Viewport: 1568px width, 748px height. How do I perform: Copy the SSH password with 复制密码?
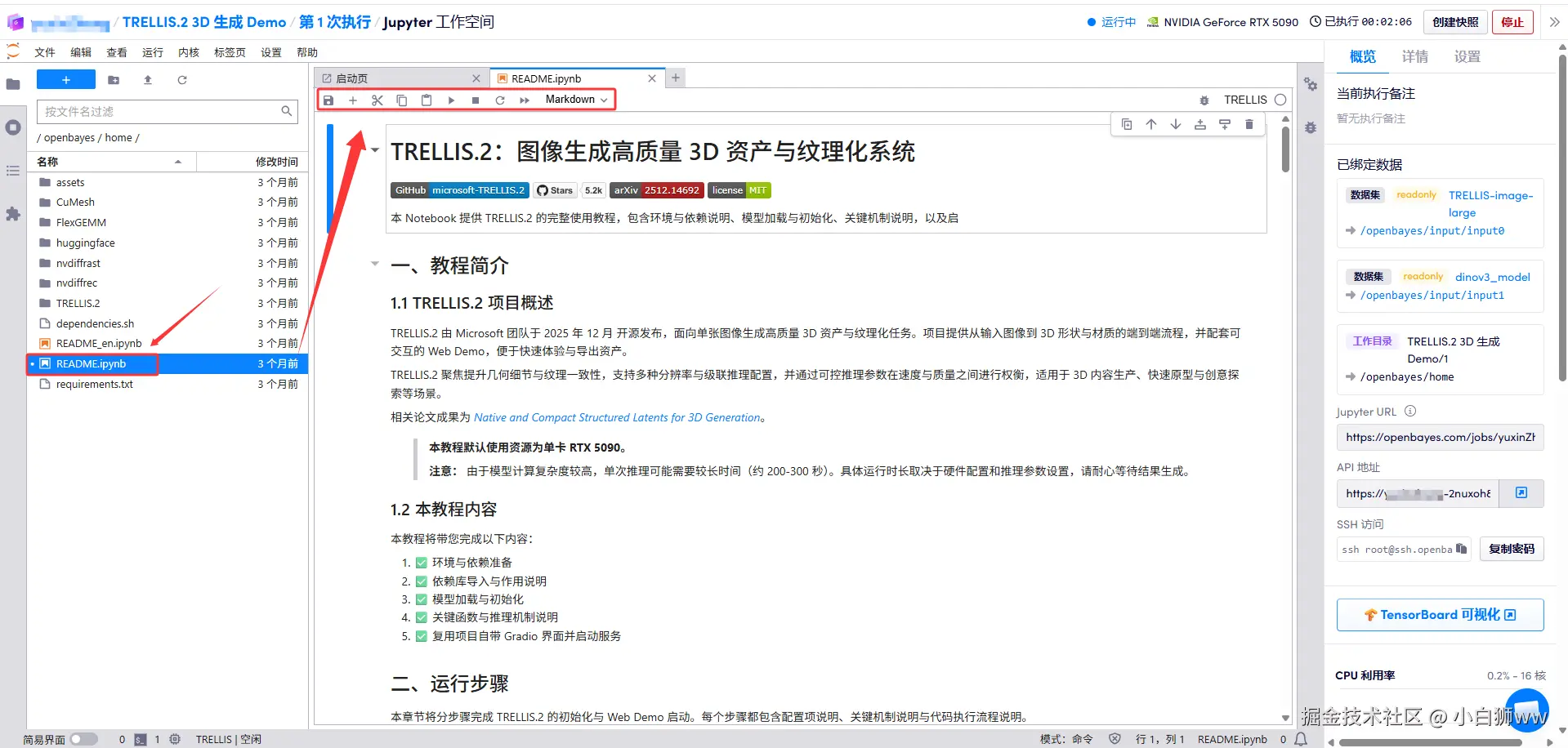click(x=1512, y=549)
